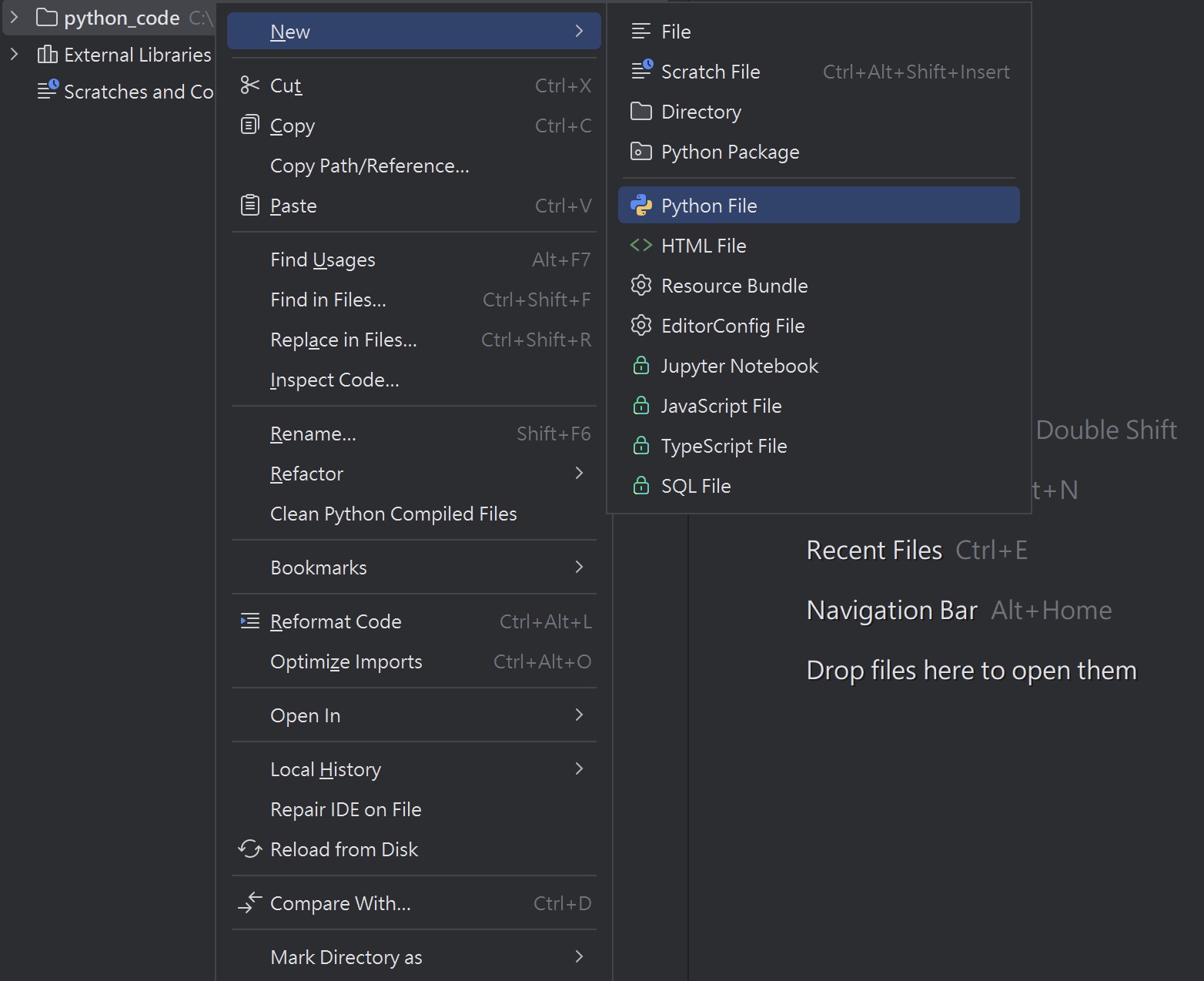Click the scissors icon beside Cut
The height and width of the screenshot is (981, 1204).
point(249,85)
